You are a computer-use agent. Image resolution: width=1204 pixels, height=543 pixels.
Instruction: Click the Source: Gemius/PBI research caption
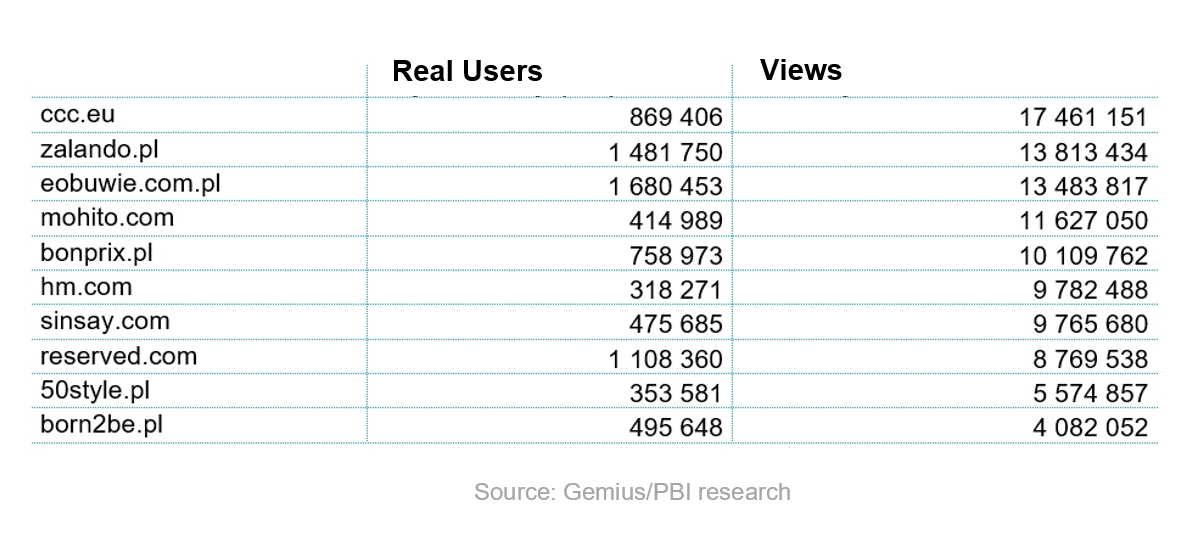[632, 493]
